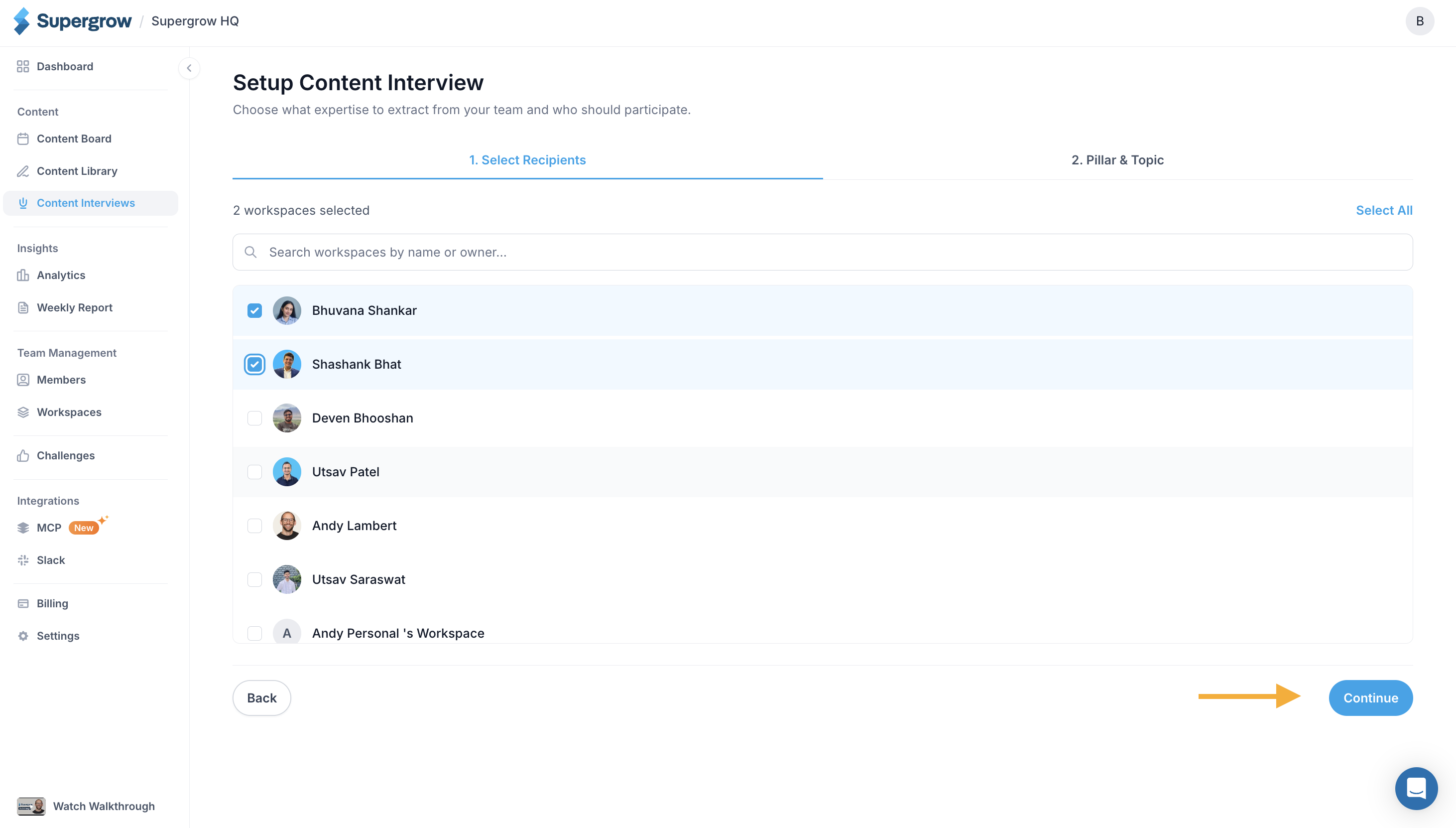Click the Watch Walkthrough video thumbnail
Viewport: 1456px width, 828px height.
[31, 807]
